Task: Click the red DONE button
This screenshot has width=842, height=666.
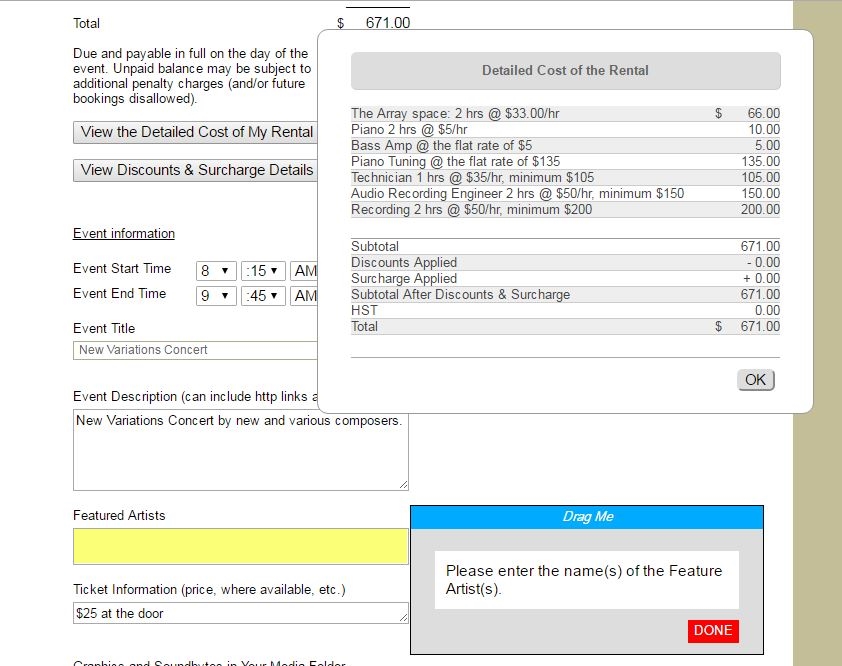Action: click(713, 631)
